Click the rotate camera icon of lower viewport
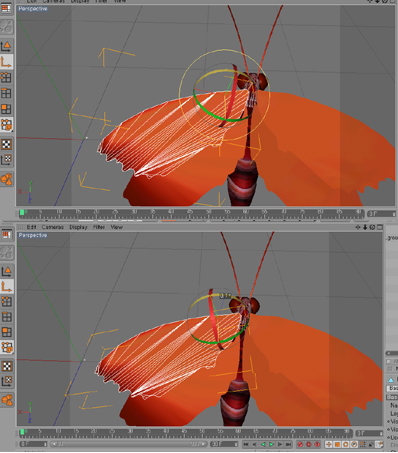398x453 pixels. (372, 227)
